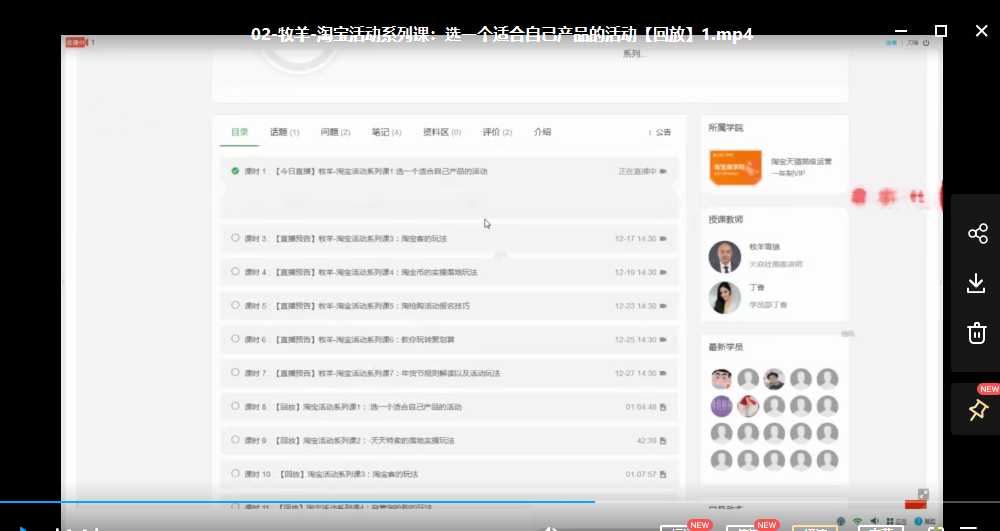Select the radio circle for lesson 6
Image resolution: width=1000 pixels, height=531 pixels.
(235, 339)
